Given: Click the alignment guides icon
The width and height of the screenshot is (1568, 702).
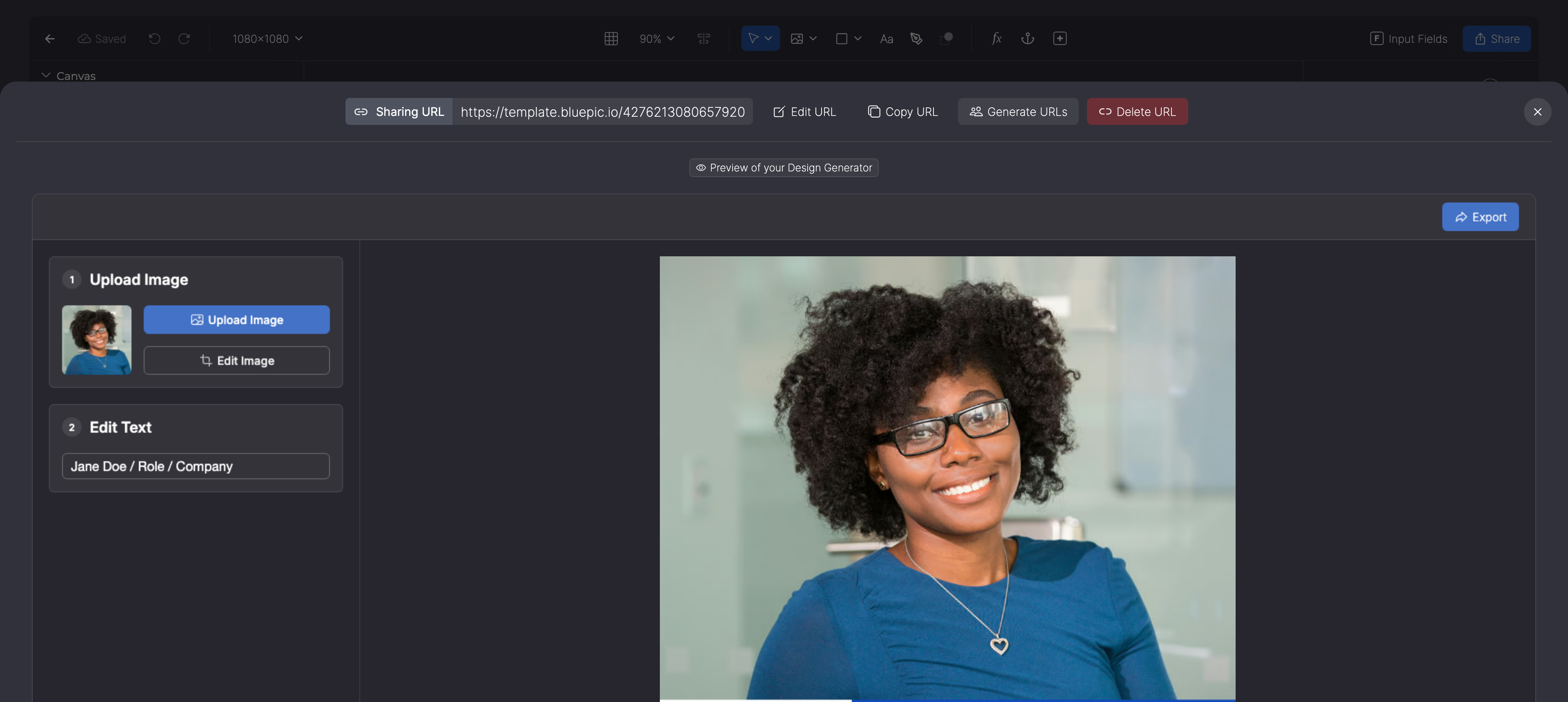Looking at the screenshot, I should tap(704, 38).
